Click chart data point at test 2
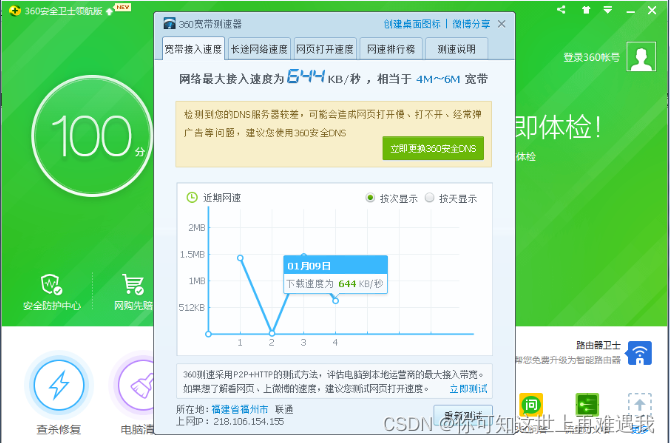Image resolution: width=670 pixels, height=443 pixels. 272,334
